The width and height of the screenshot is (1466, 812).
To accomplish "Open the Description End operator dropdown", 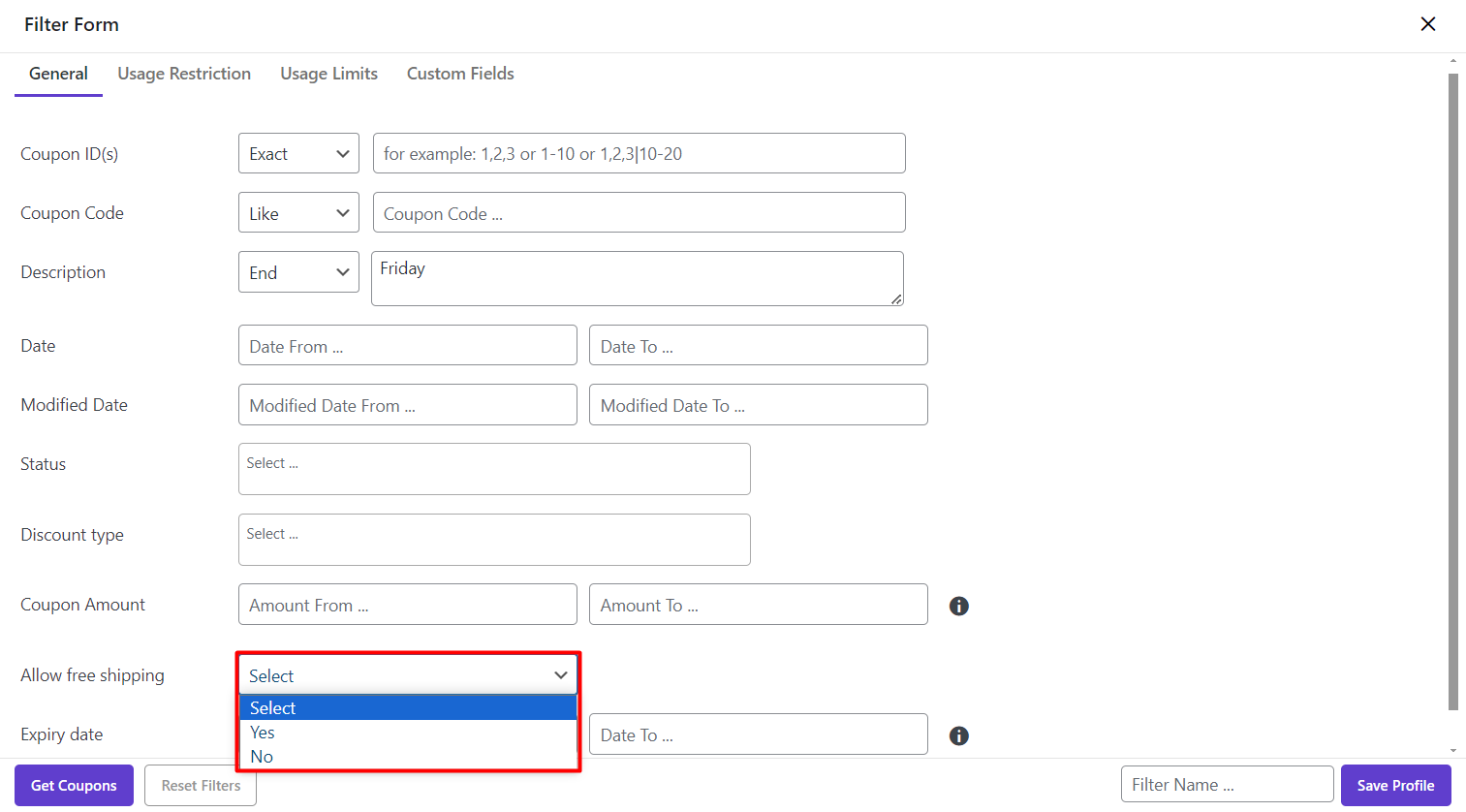I will tap(298, 272).
